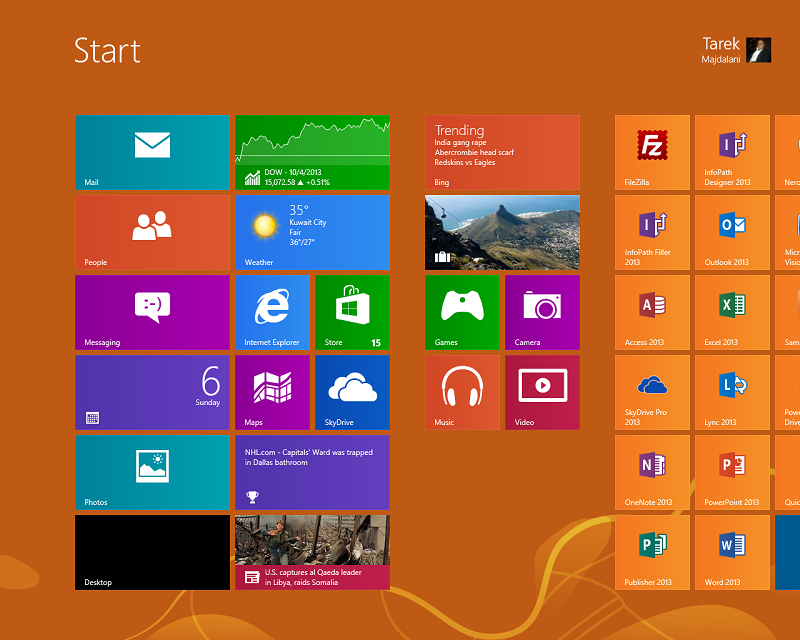Image resolution: width=800 pixels, height=640 pixels.
Task: Launch the FileZilla tile
Action: point(652,152)
